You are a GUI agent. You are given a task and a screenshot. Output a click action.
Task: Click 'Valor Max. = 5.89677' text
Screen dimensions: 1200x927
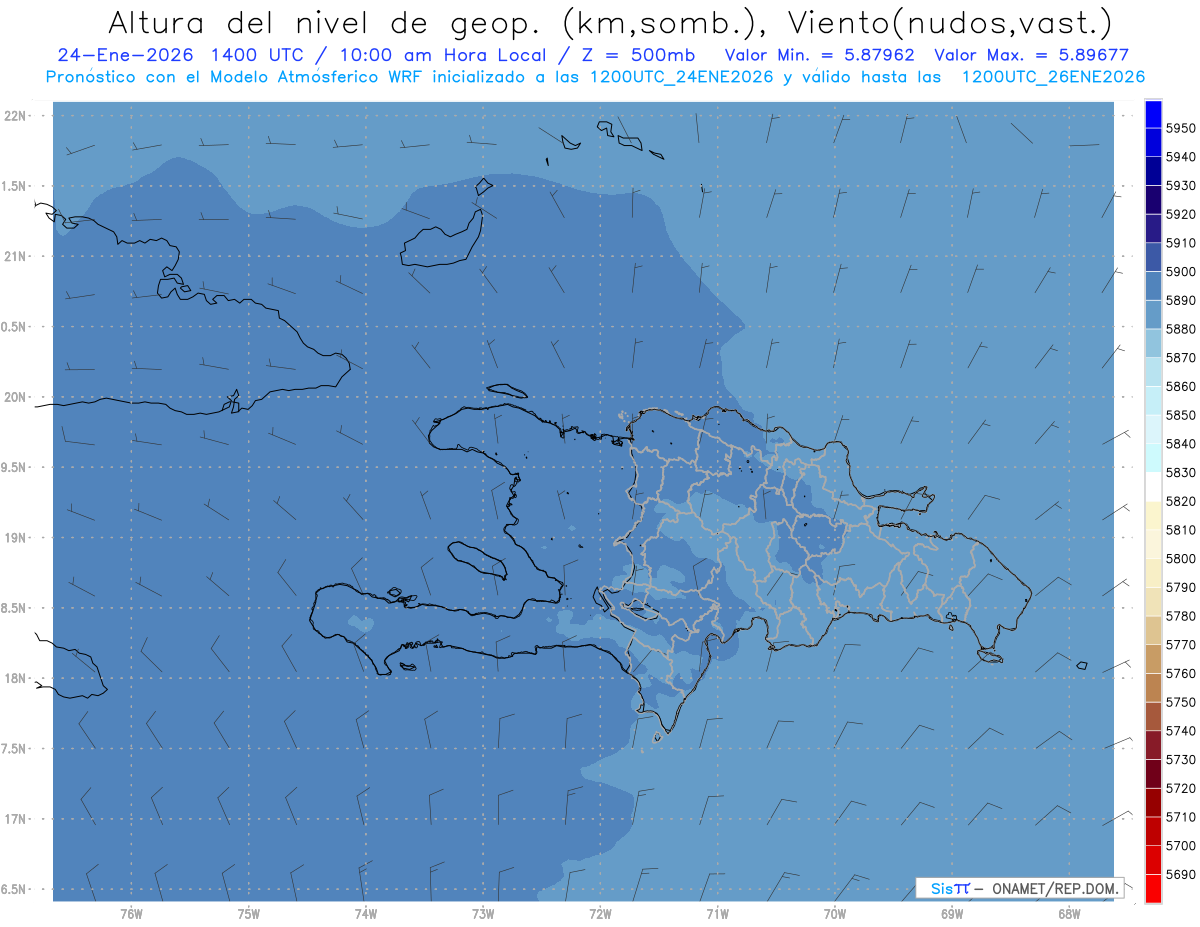pyautogui.click(x=1034, y=56)
